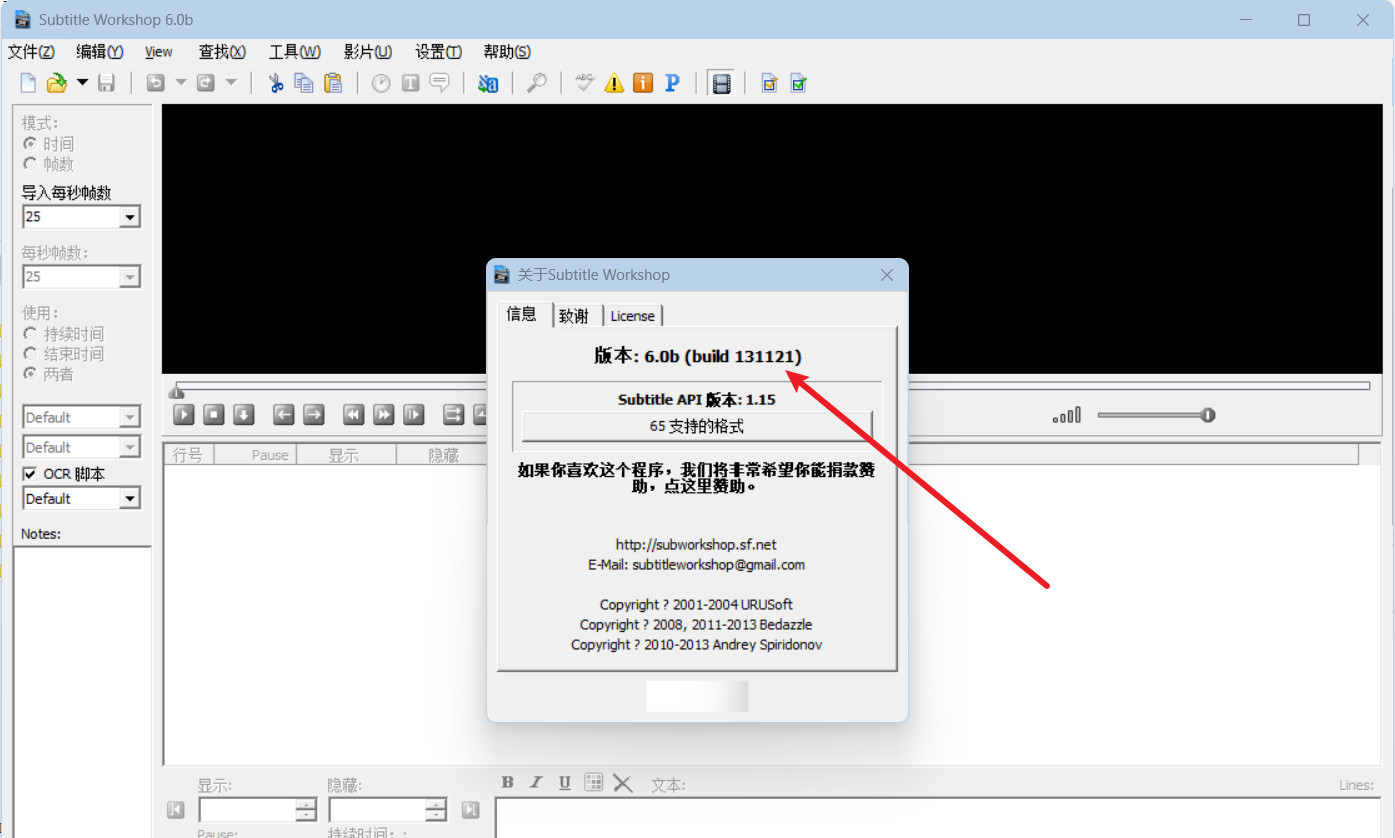The height and width of the screenshot is (838, 1395).
Task: Open the Undo history dropdown arrow
Action: [181, 83]
